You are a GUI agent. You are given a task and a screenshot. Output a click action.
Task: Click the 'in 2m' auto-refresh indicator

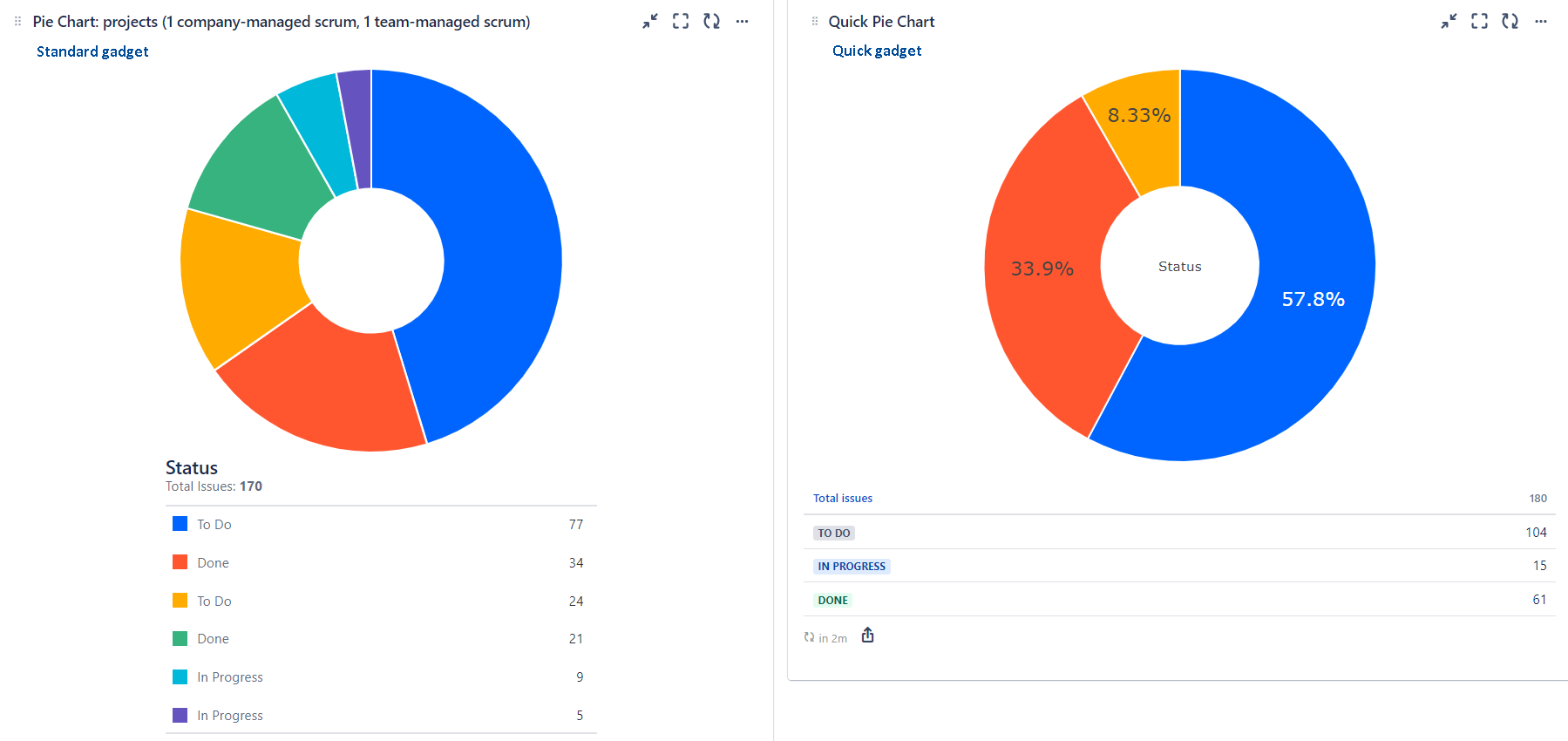pos(825,638)
